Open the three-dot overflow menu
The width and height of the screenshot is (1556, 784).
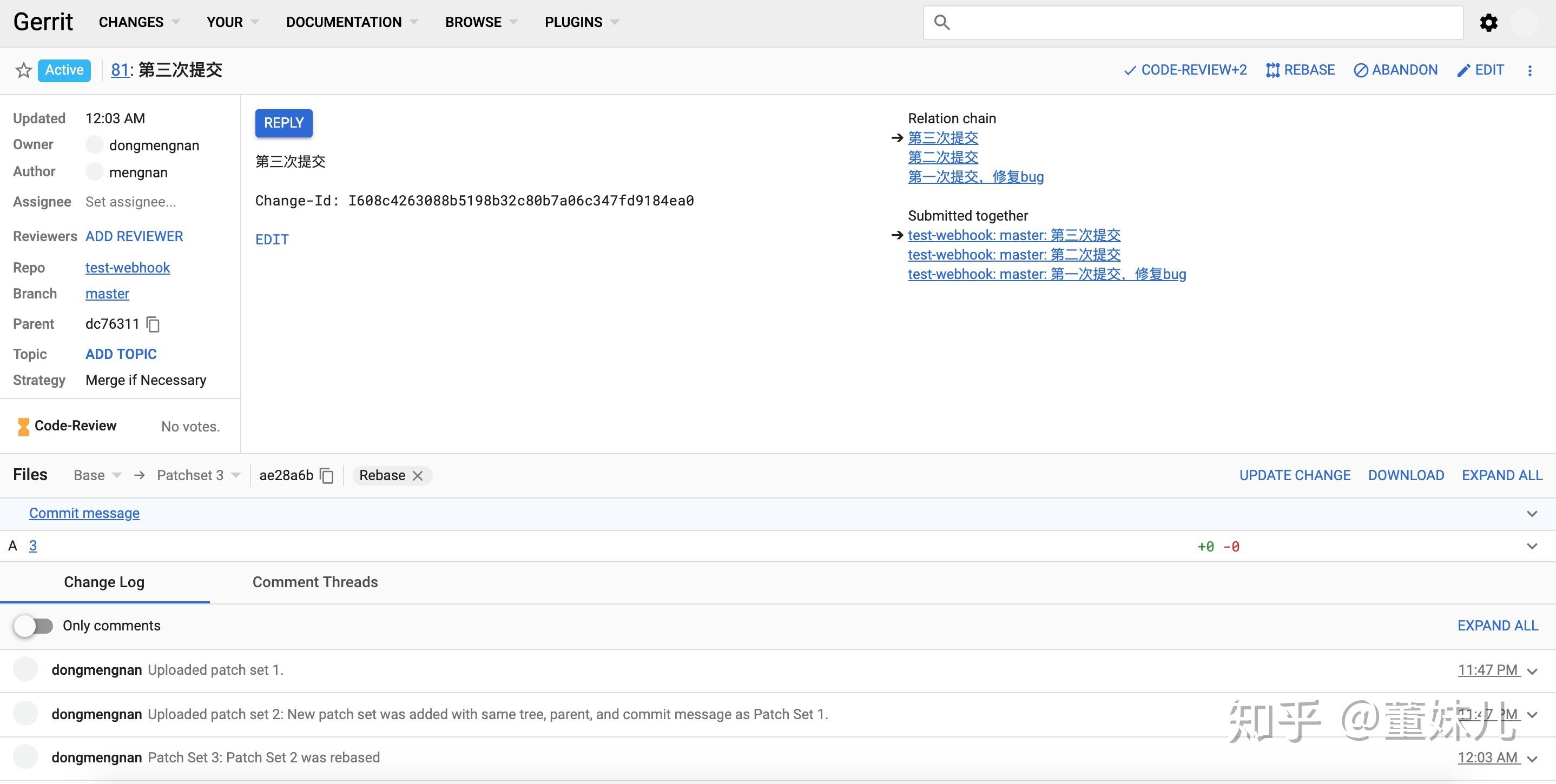[1530, 70]
